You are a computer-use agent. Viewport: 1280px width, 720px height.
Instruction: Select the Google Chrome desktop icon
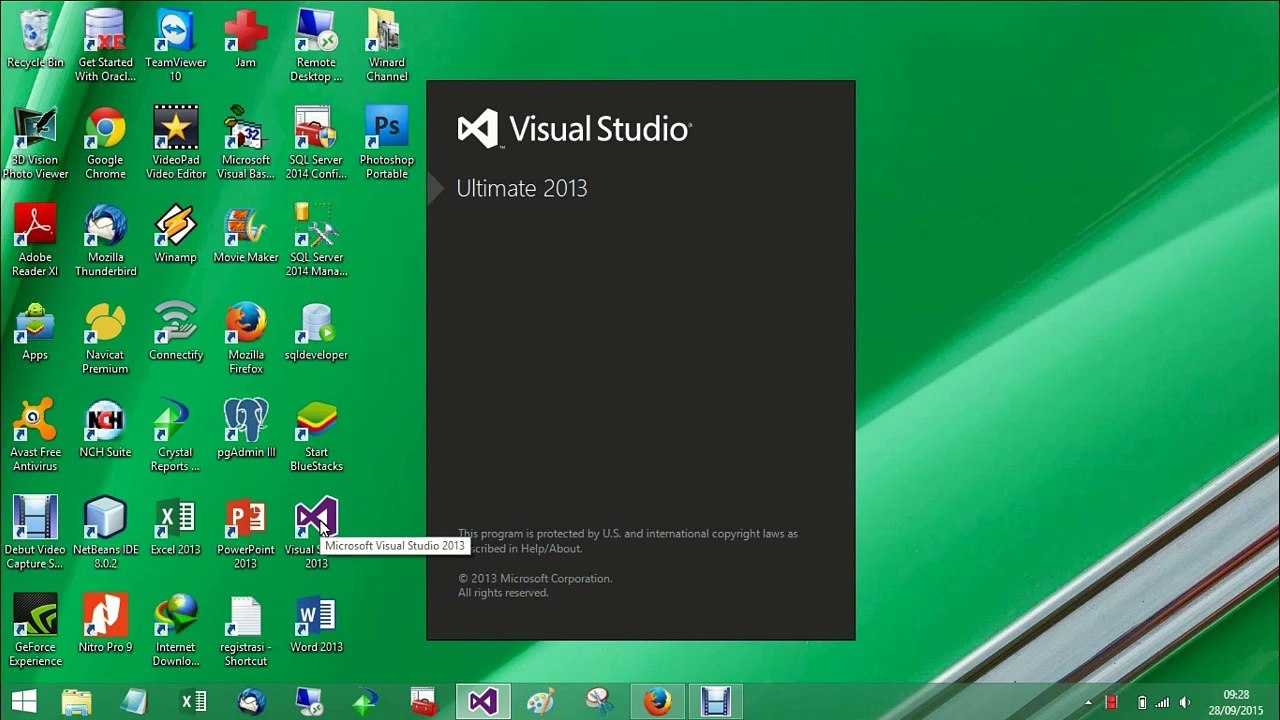click(x=105, y=143)
